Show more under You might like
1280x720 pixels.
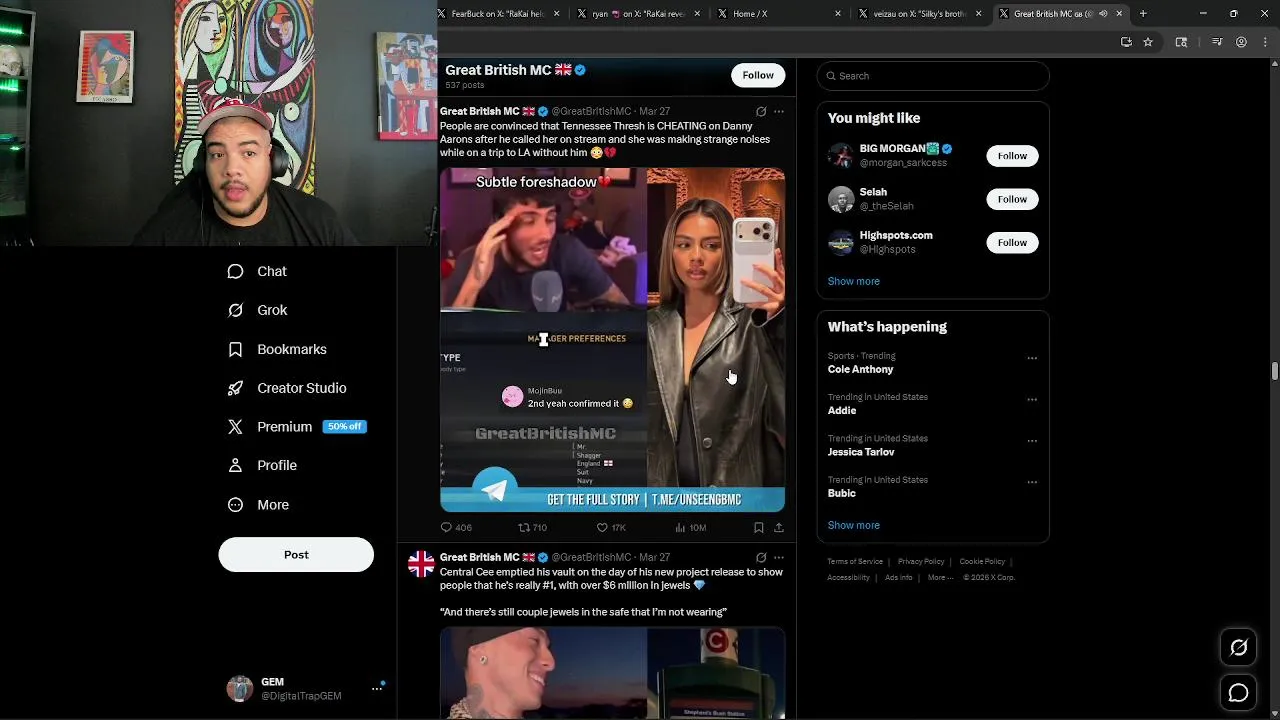(x=854, y=281)
